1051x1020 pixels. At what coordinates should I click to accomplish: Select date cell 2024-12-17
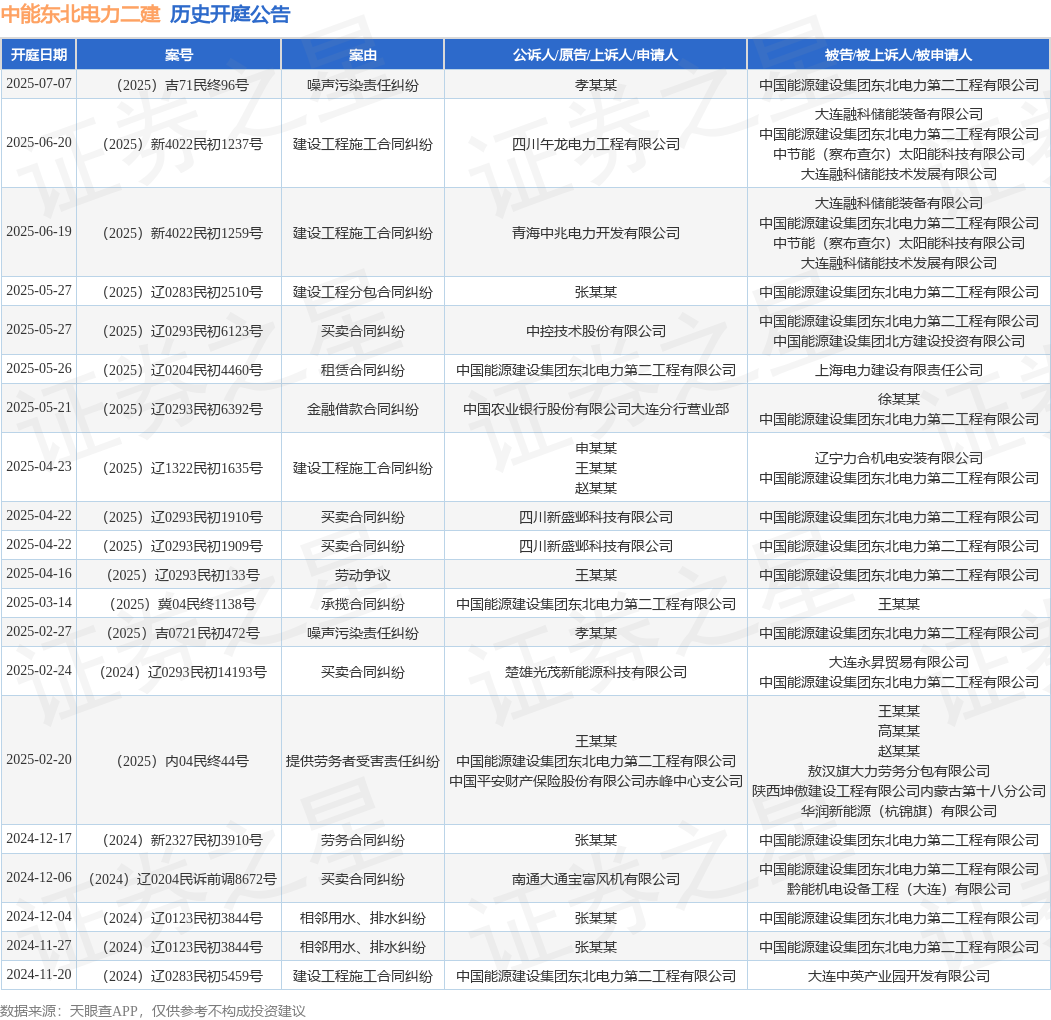tap(39, 838)
